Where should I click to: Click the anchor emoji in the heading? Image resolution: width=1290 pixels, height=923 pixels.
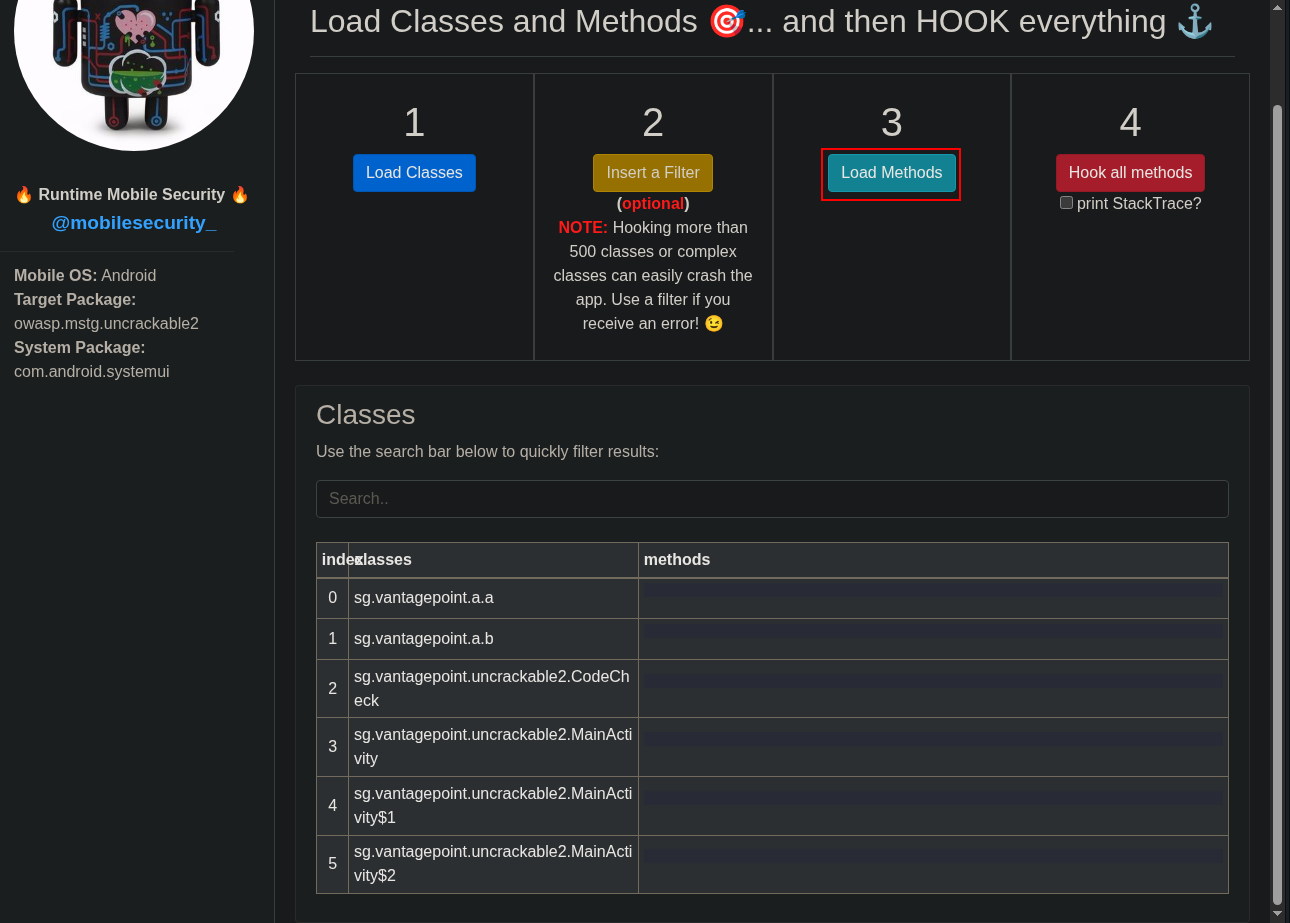1194,22
